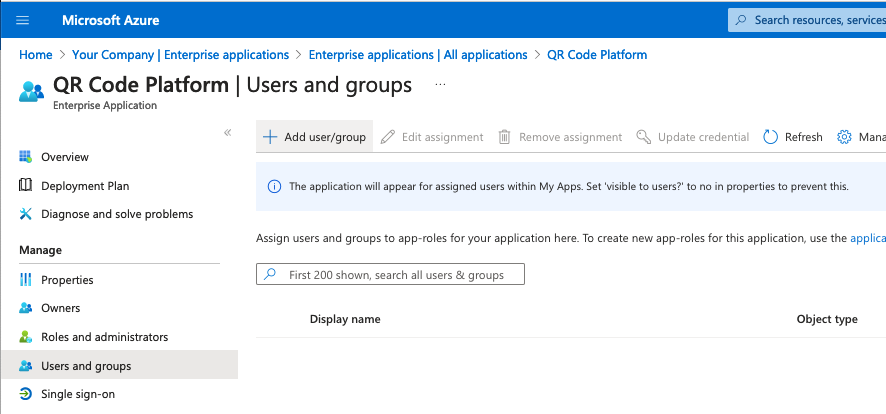The height and width of the screenshot is (414, 886).
Task: Focus the search all users & groups field
Action: click(390, 274)
